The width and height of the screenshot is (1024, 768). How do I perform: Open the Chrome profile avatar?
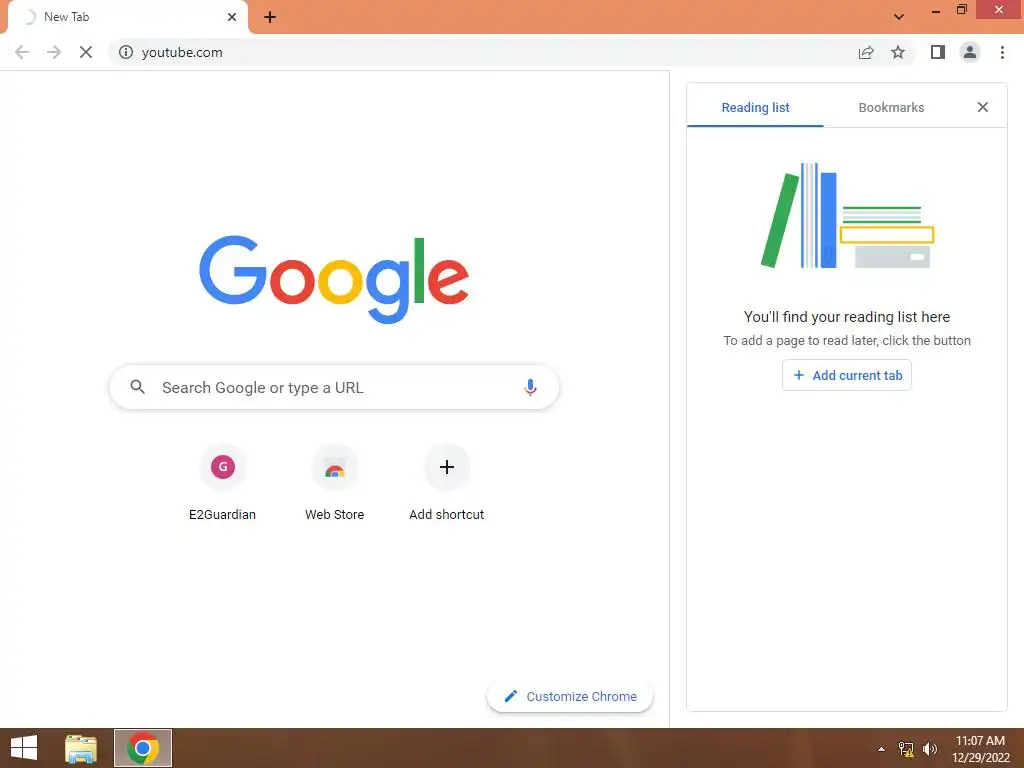[970, 52]
